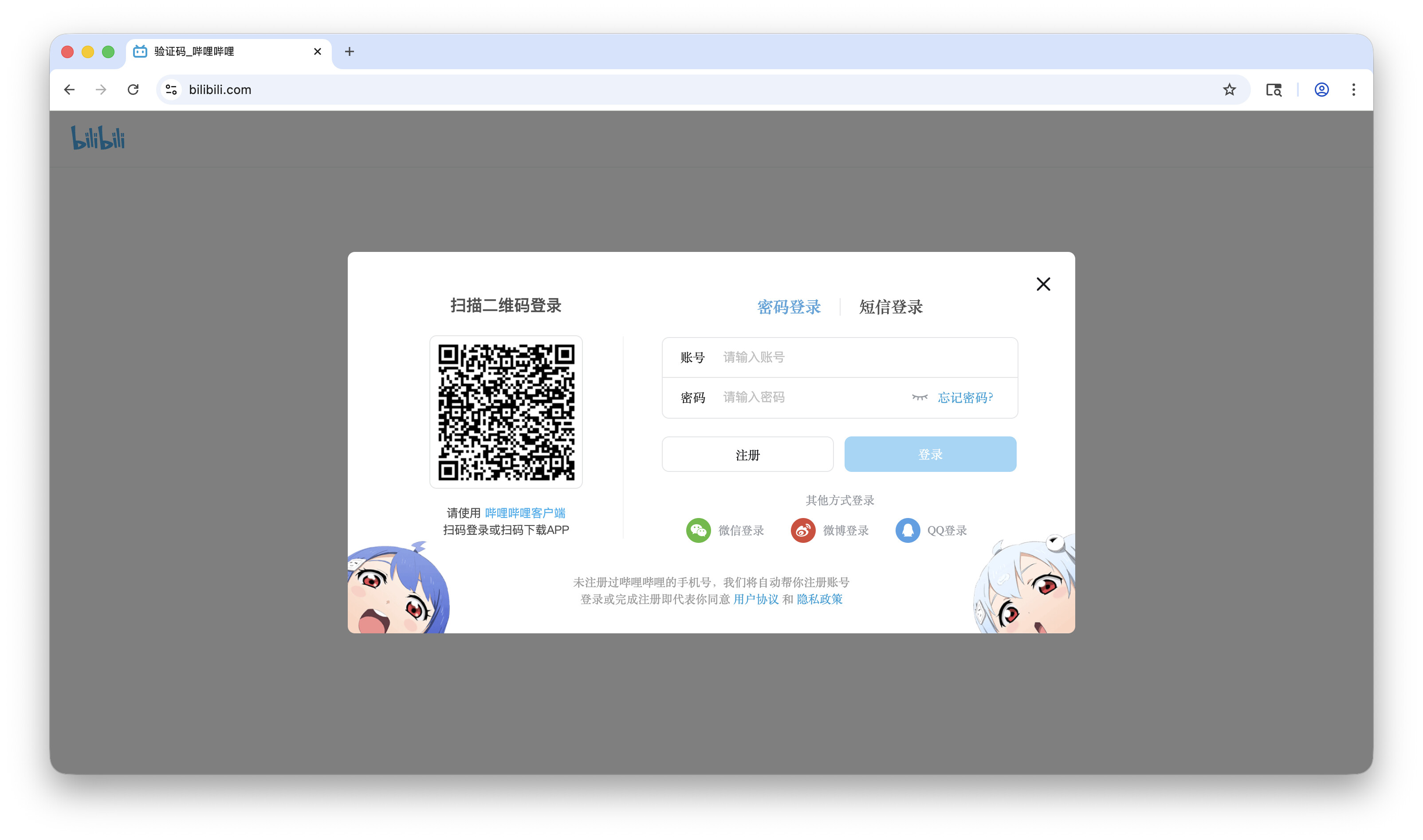Click the site information icon
Viewport: 1423px width, 840px height.
point(171,90)
